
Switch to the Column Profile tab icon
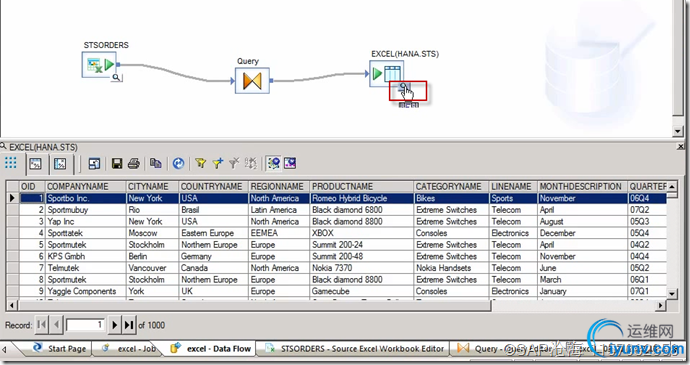(60, 164)
